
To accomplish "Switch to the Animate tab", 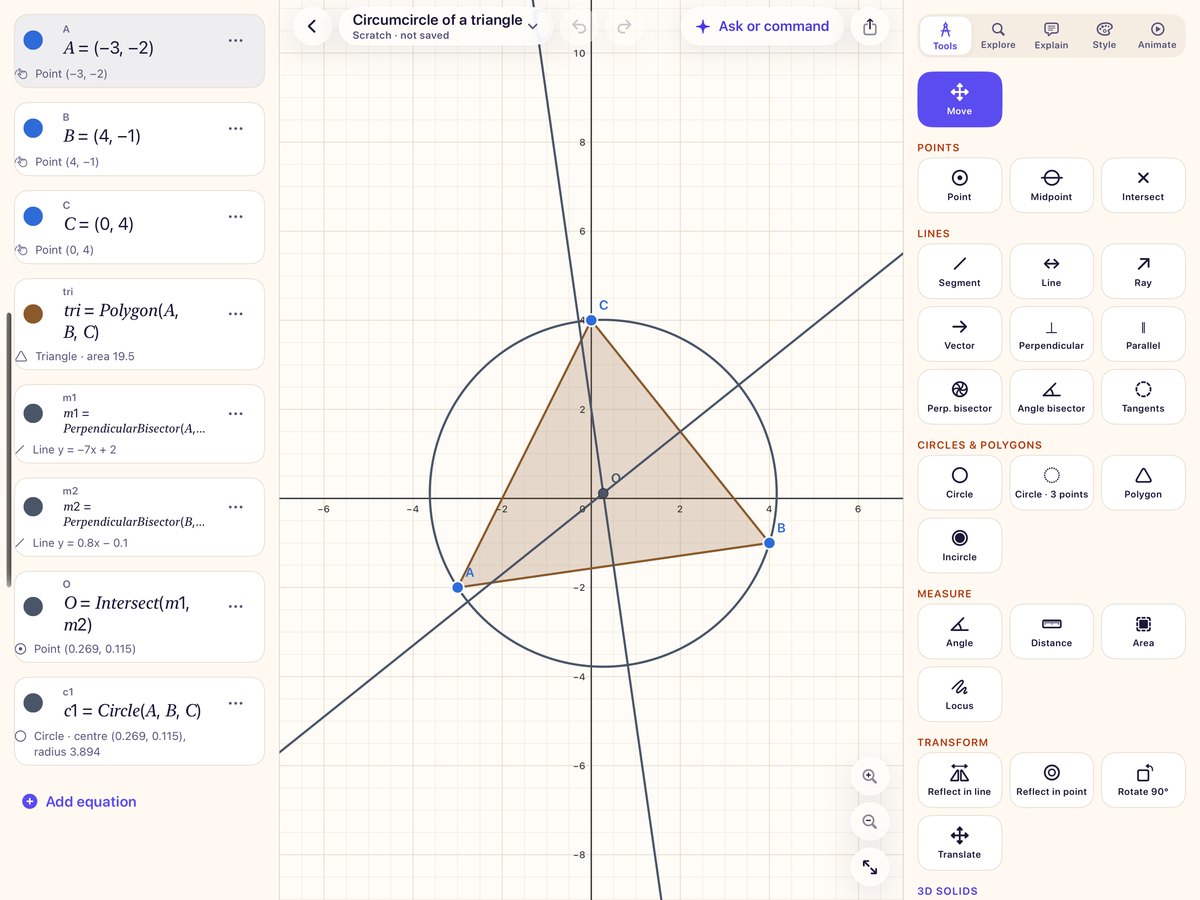I will [x=1157, y=35].
